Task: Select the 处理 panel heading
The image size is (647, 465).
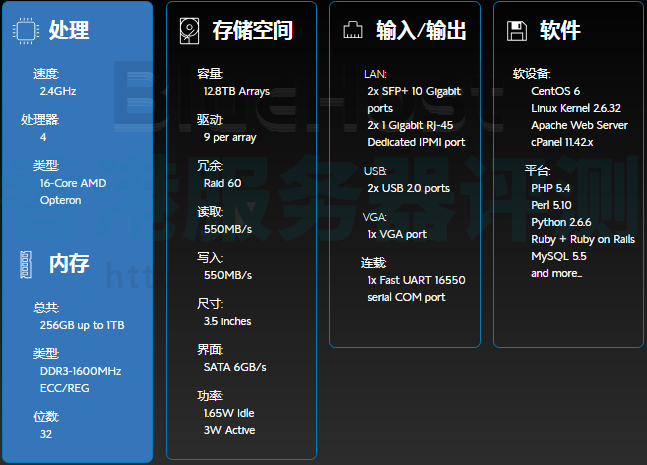Action: [x=69, y=30]
